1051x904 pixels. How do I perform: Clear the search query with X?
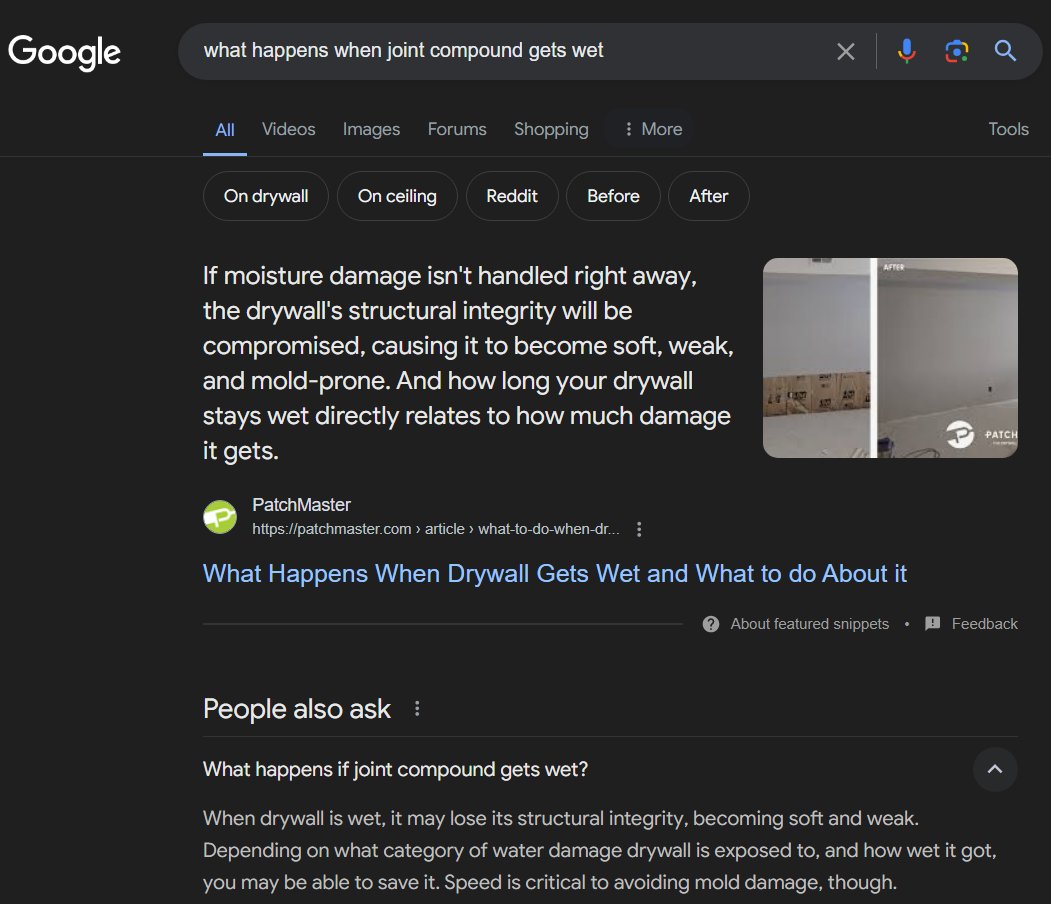(x=845, y=52)
